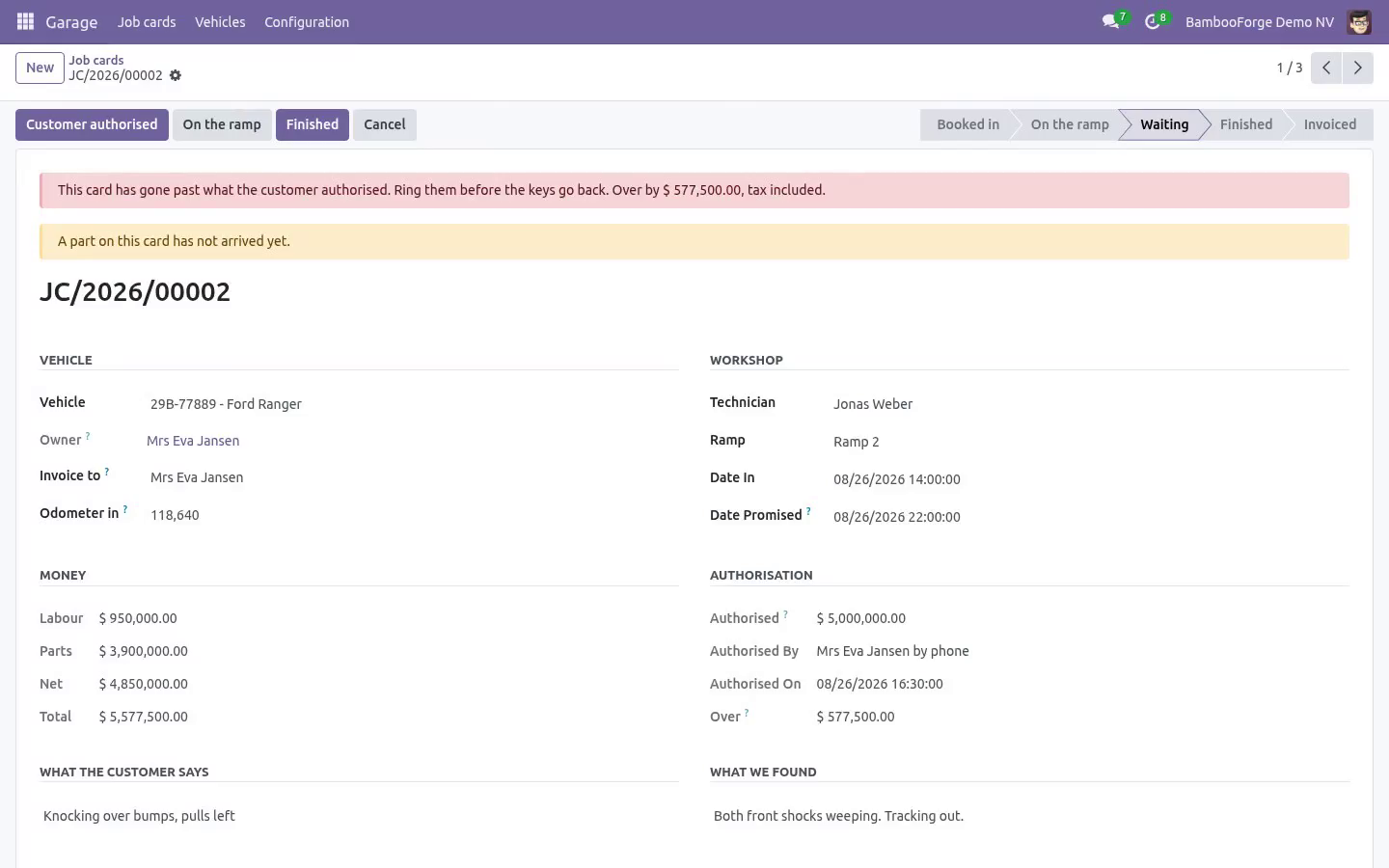Show help tooltip next to Over
Screen dimensions: 1389x868
click(x=747, y=713)
